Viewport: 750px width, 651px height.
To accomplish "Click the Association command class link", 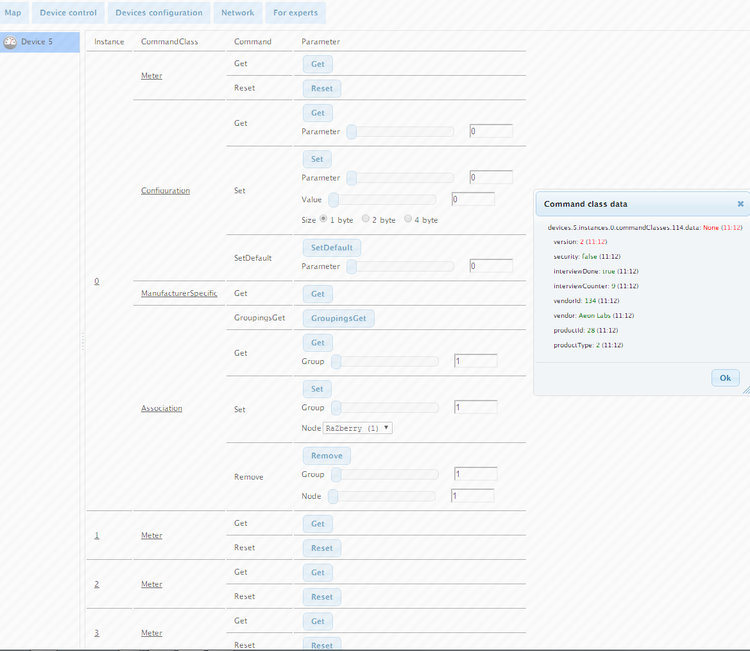I will (161, 408).
